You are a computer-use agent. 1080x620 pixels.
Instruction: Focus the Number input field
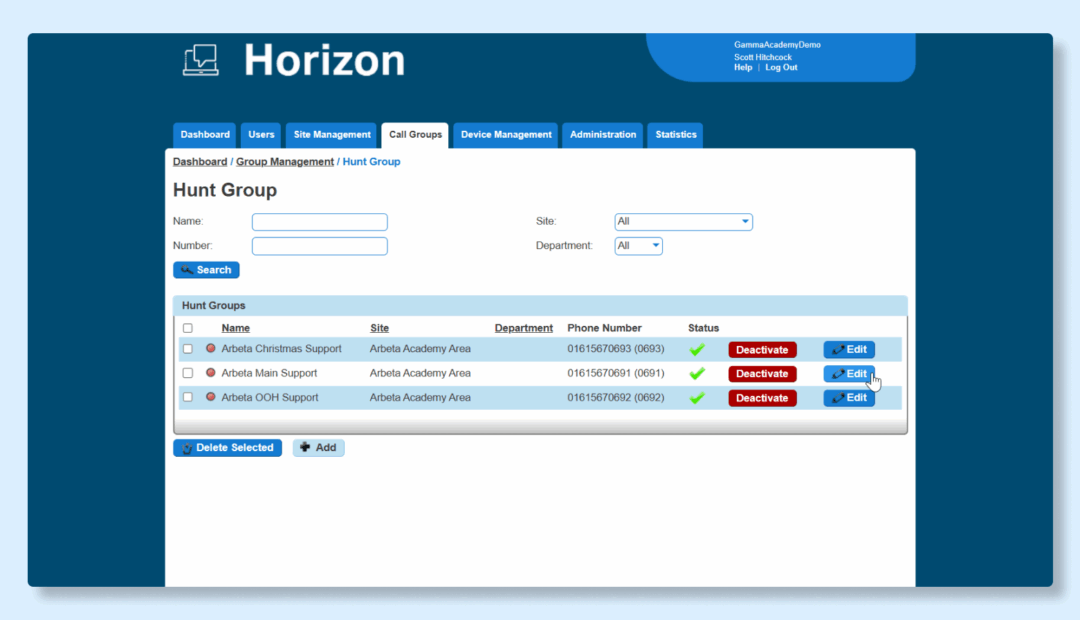[320, 245]
